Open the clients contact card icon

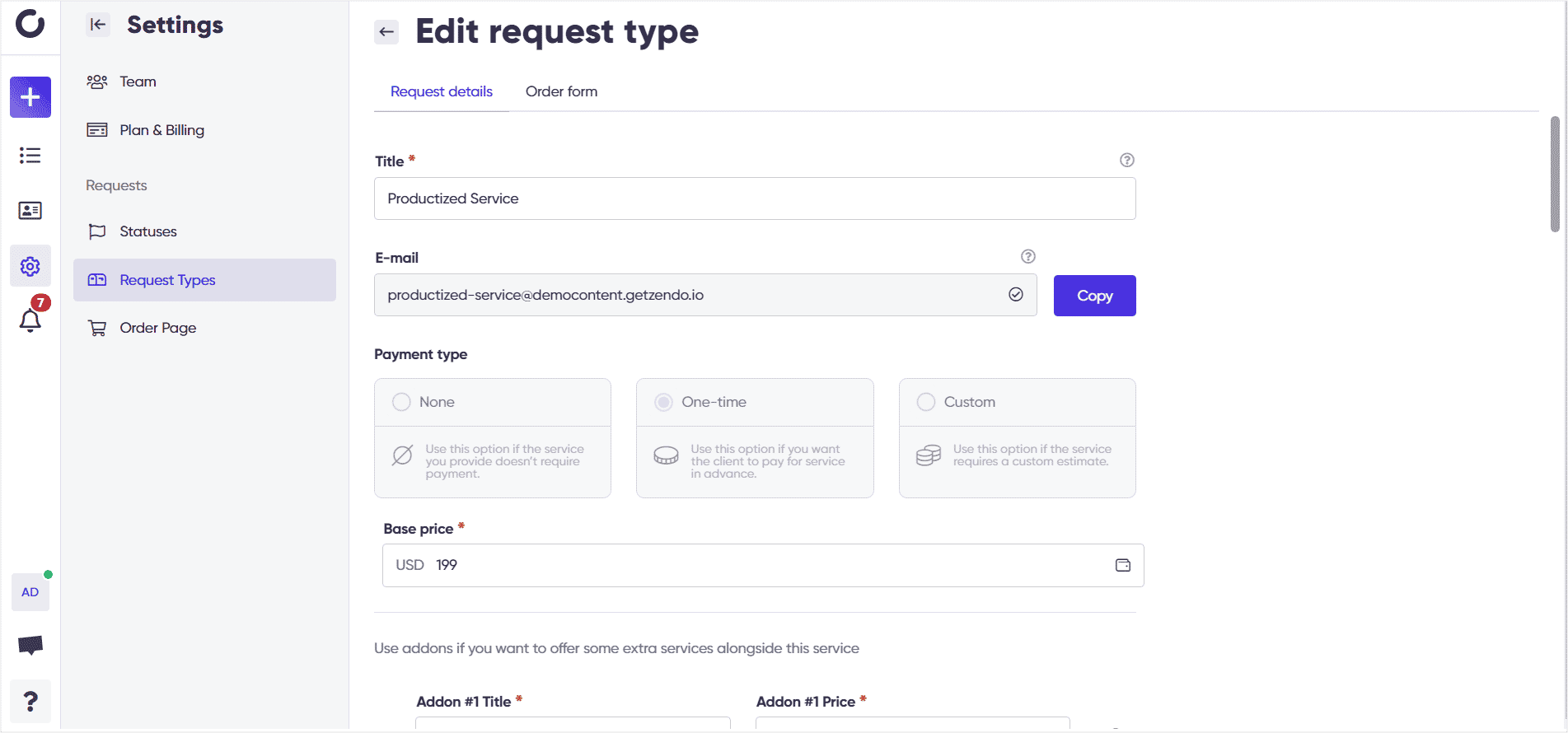(30, 211)
